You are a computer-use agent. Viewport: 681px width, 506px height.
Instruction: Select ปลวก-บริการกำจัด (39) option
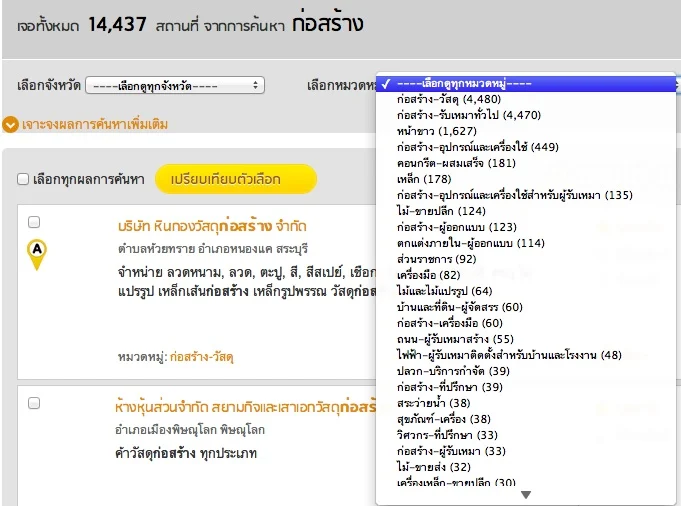(526, 371)
